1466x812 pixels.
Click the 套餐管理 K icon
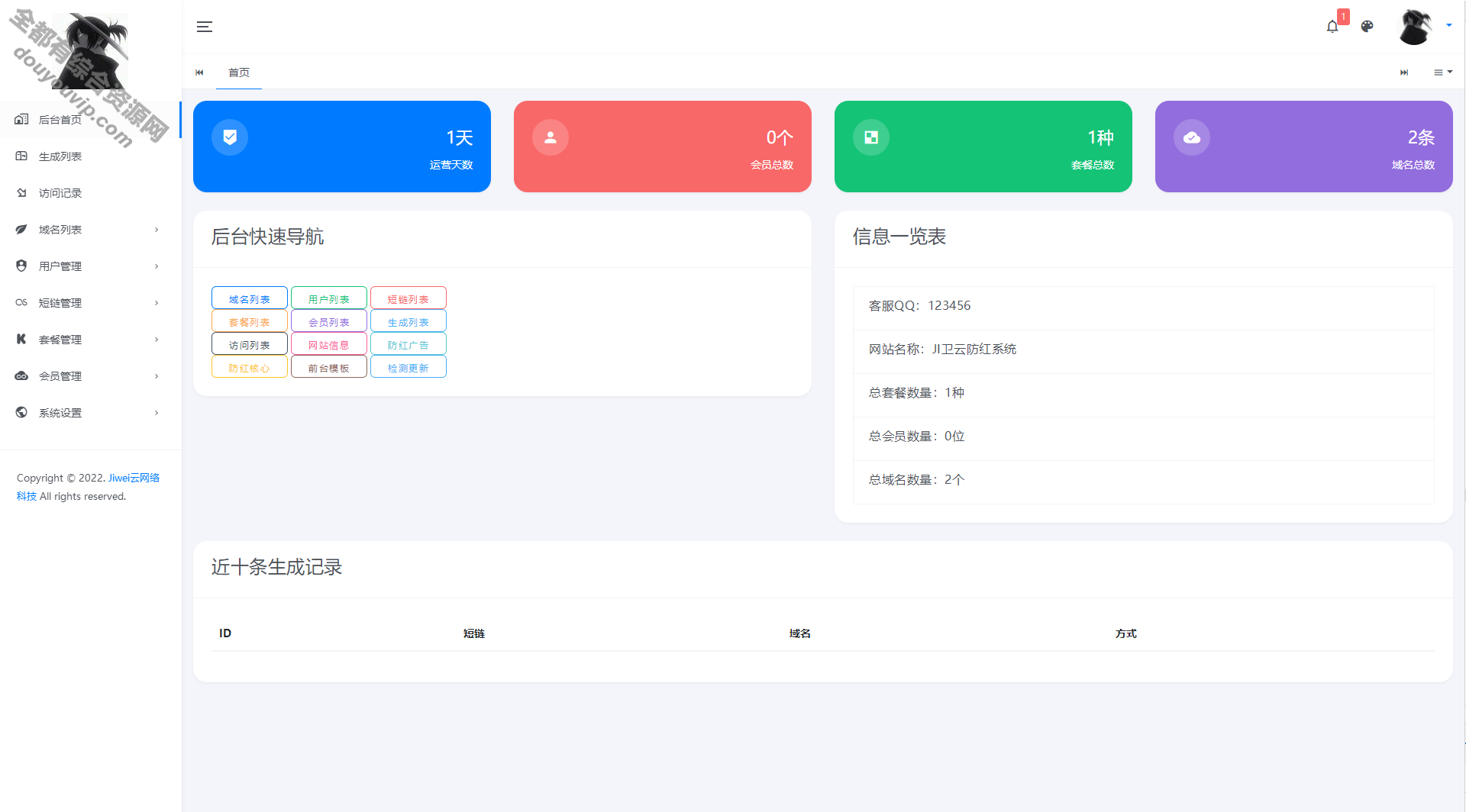coord(21,339)
